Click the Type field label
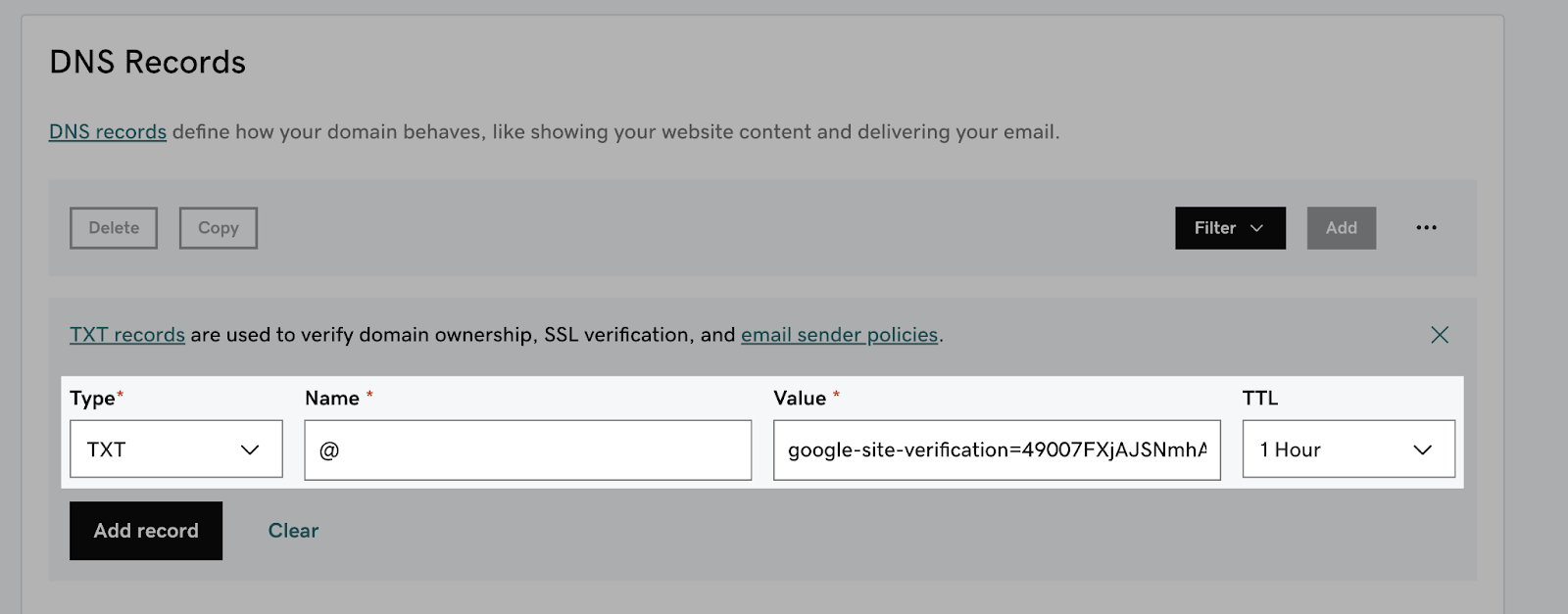The width and height of the screenshot is (1568, 614). [x=93, y=399]
